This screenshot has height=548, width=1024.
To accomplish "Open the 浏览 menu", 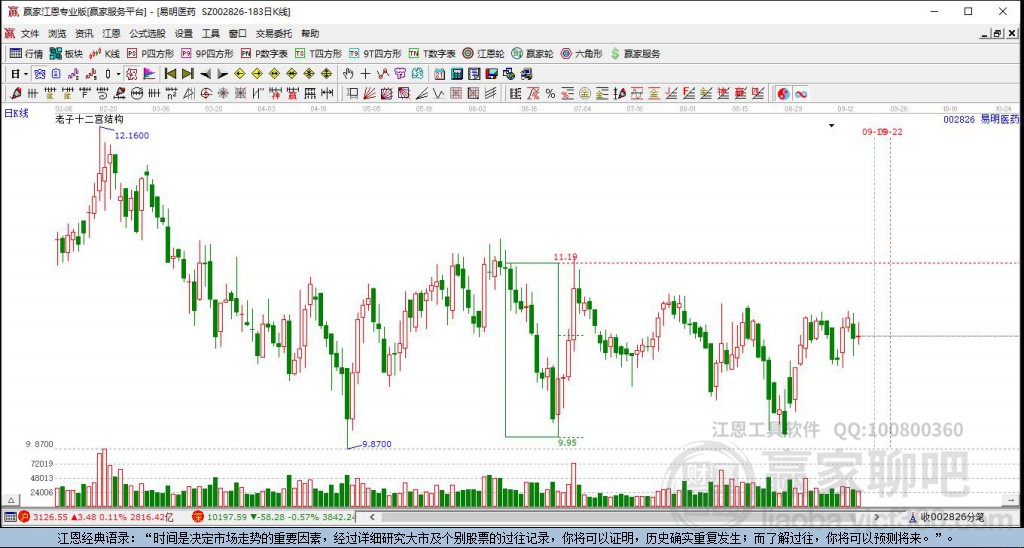I will pos(57,33).
